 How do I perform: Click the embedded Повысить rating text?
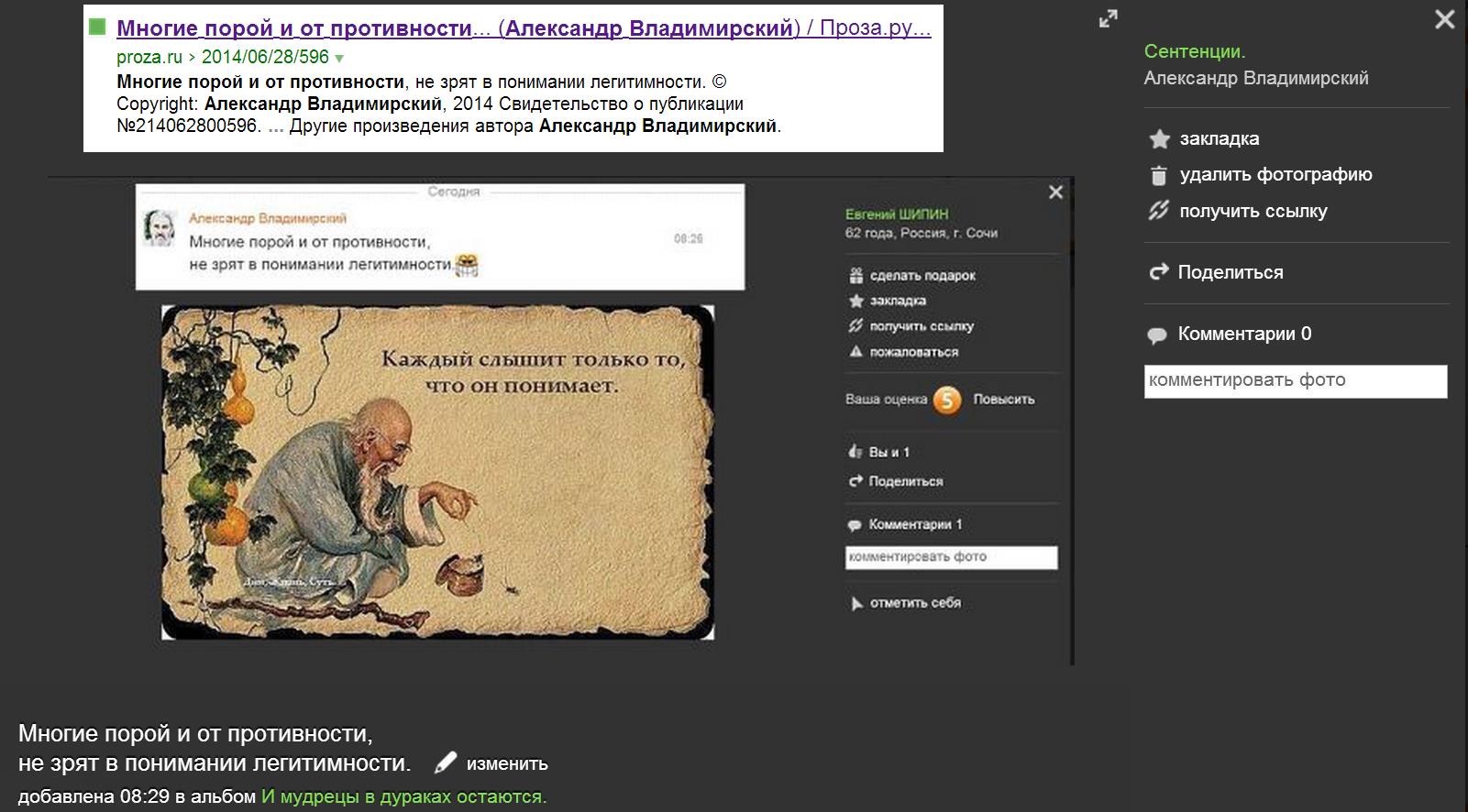(x=1003, y=400)
